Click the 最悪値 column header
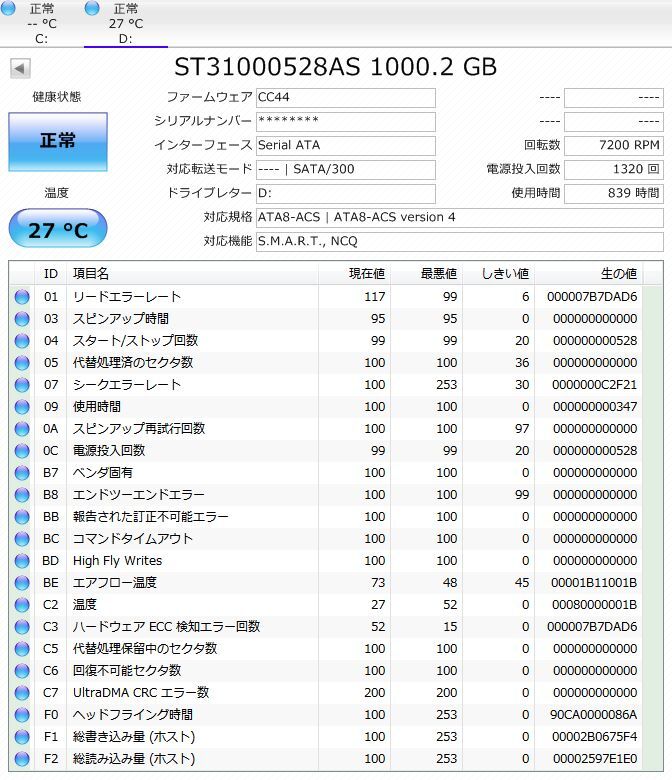Image resolution: width=672 pixels, height=780 pixels. pos(427,274)
